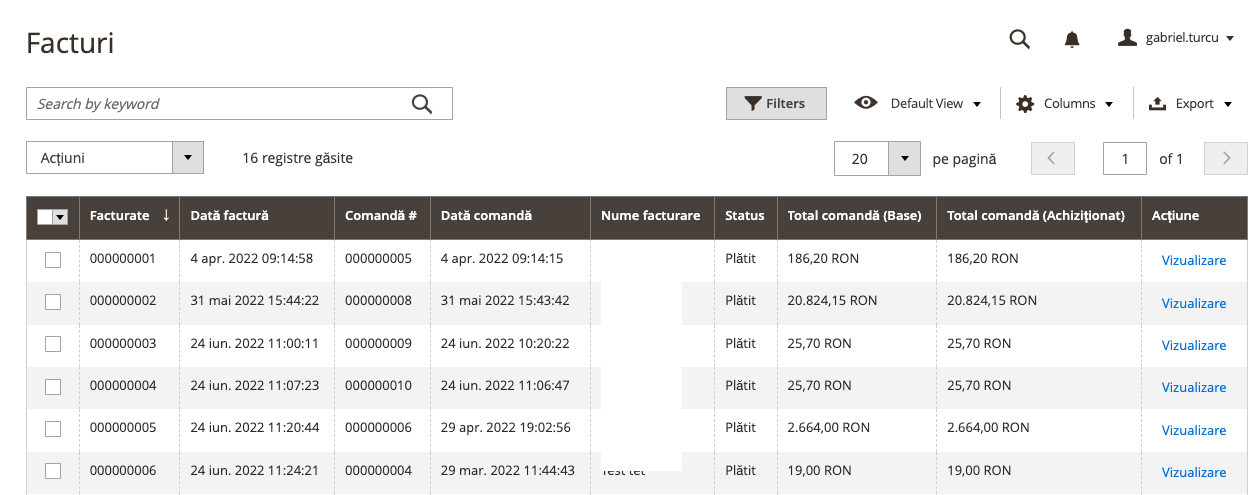Sort by the Nume facturare column header
This screenshot has height=495, width=1256.
tap(652, 216)
